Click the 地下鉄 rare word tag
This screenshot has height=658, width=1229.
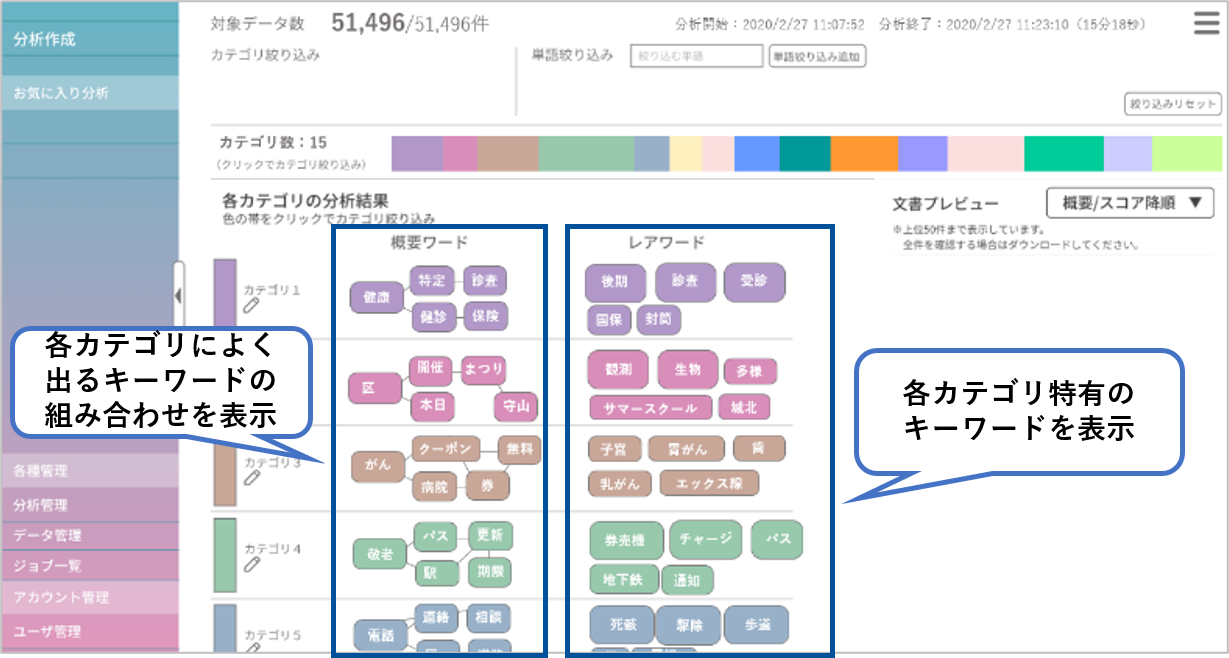(624, 579)
